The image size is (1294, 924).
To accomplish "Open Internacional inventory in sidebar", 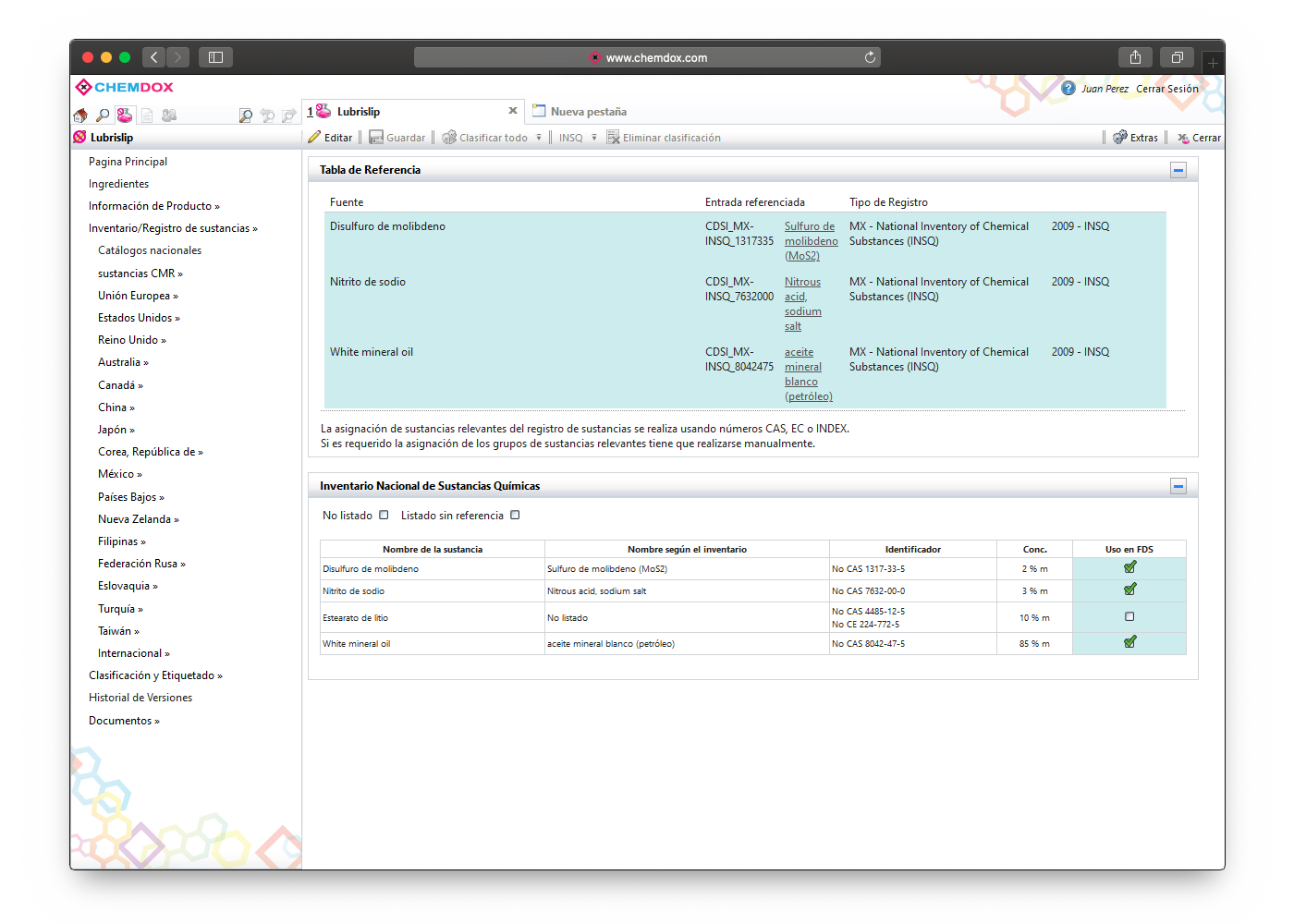I will (x=134, y=653).
